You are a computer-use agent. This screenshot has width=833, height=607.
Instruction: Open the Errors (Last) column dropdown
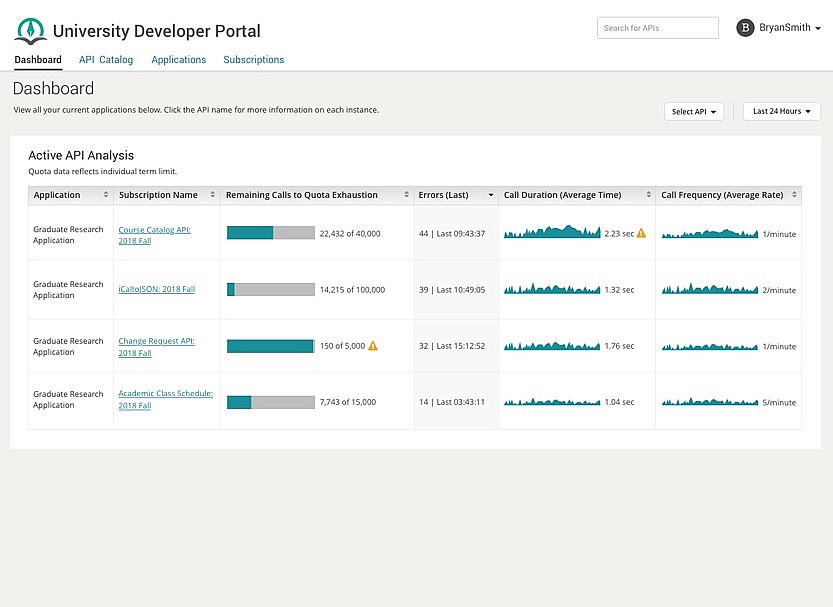coord(490,194)
